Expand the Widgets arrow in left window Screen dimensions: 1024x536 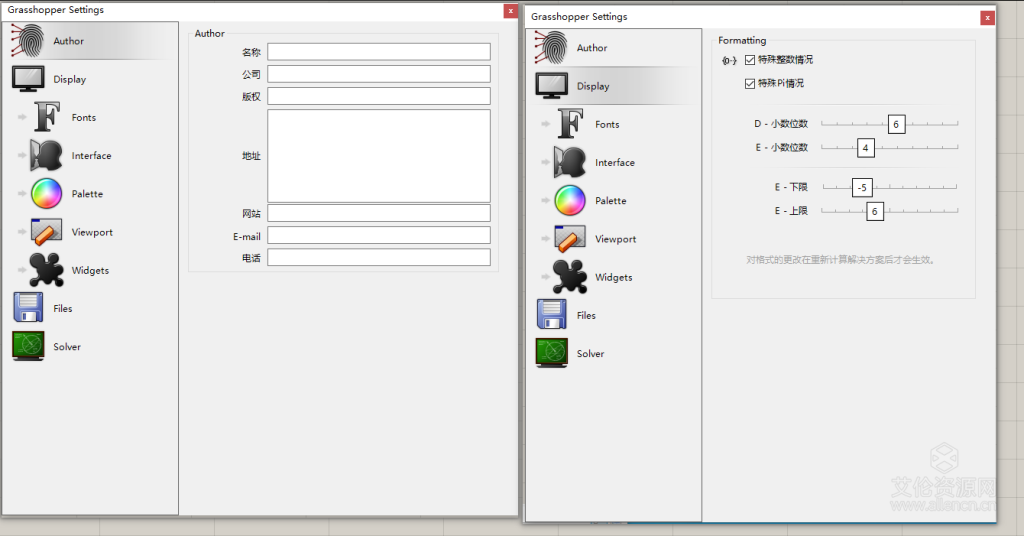[22, 270]
